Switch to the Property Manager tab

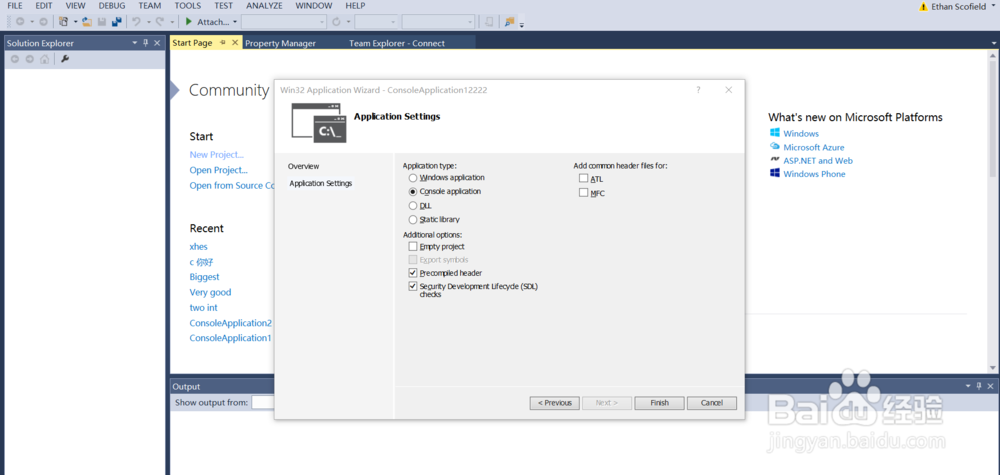pyautogui.click(x=280, y=43)
